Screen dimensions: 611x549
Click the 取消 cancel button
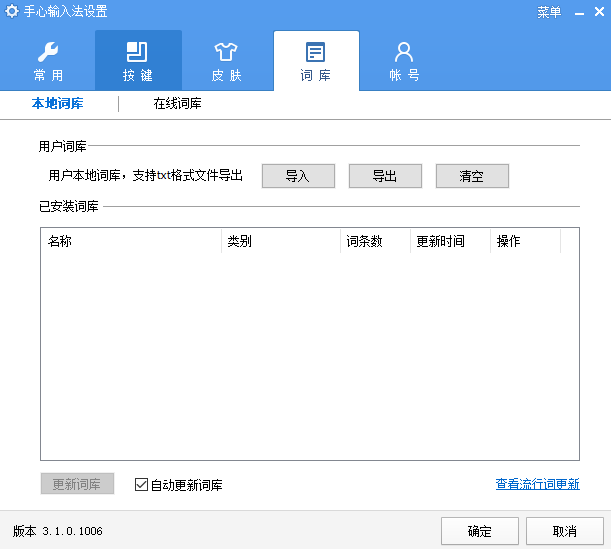point(565,531)
